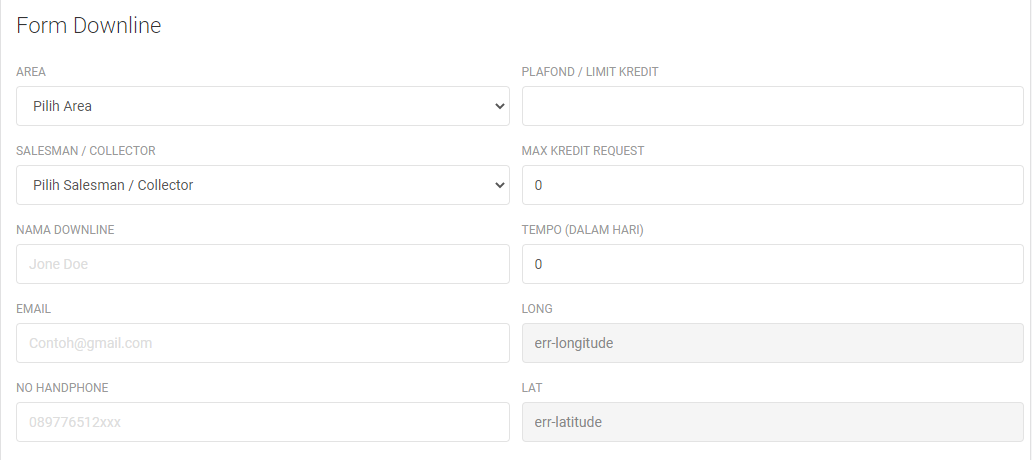The width and height of the screenshot is (1032, 460).
Task: Click the No Handphone input field
Action: coord(262,422)
